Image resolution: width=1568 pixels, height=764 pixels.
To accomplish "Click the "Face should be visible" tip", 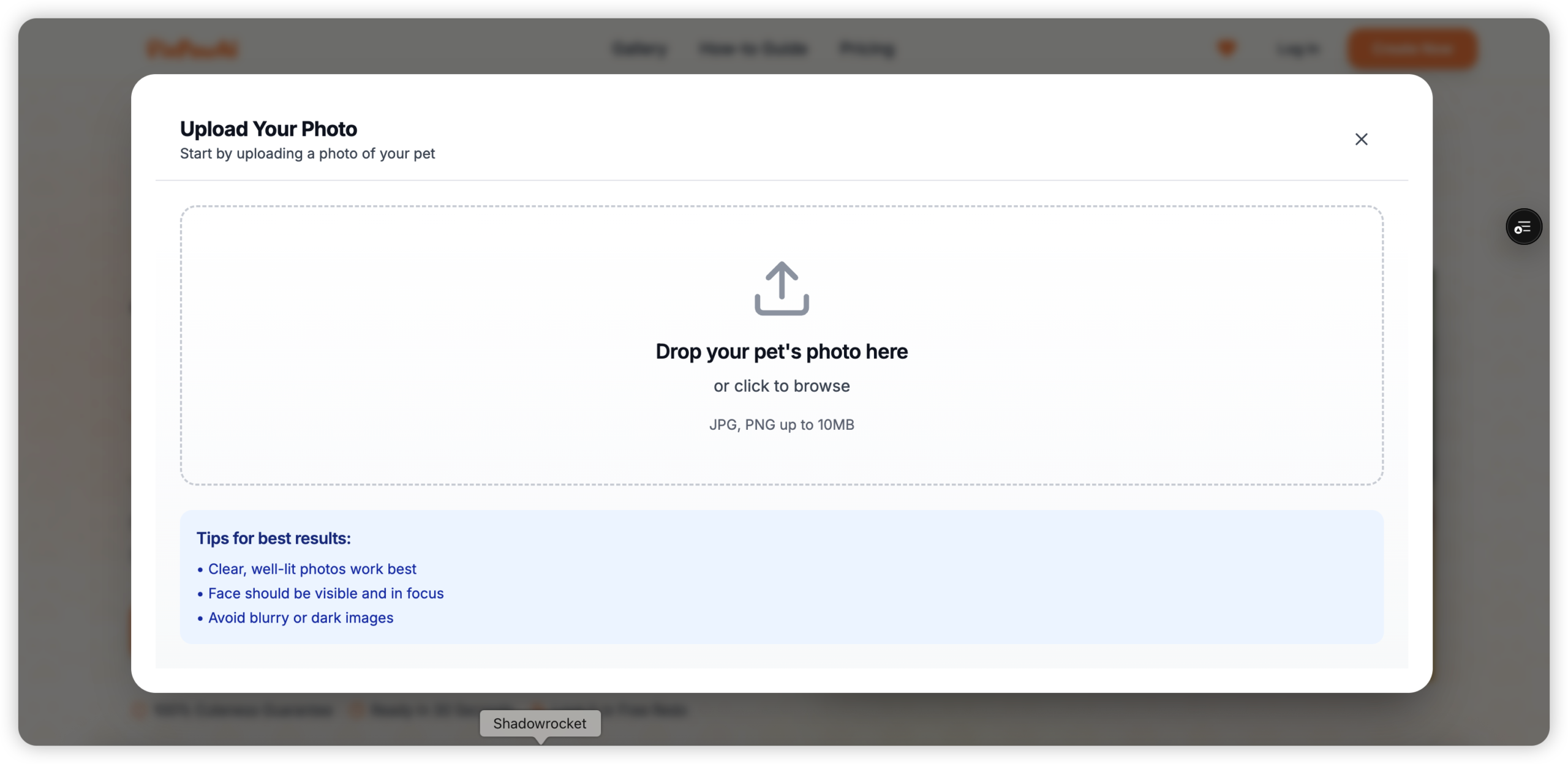I will pyautogui.click(x=326, y=594).
